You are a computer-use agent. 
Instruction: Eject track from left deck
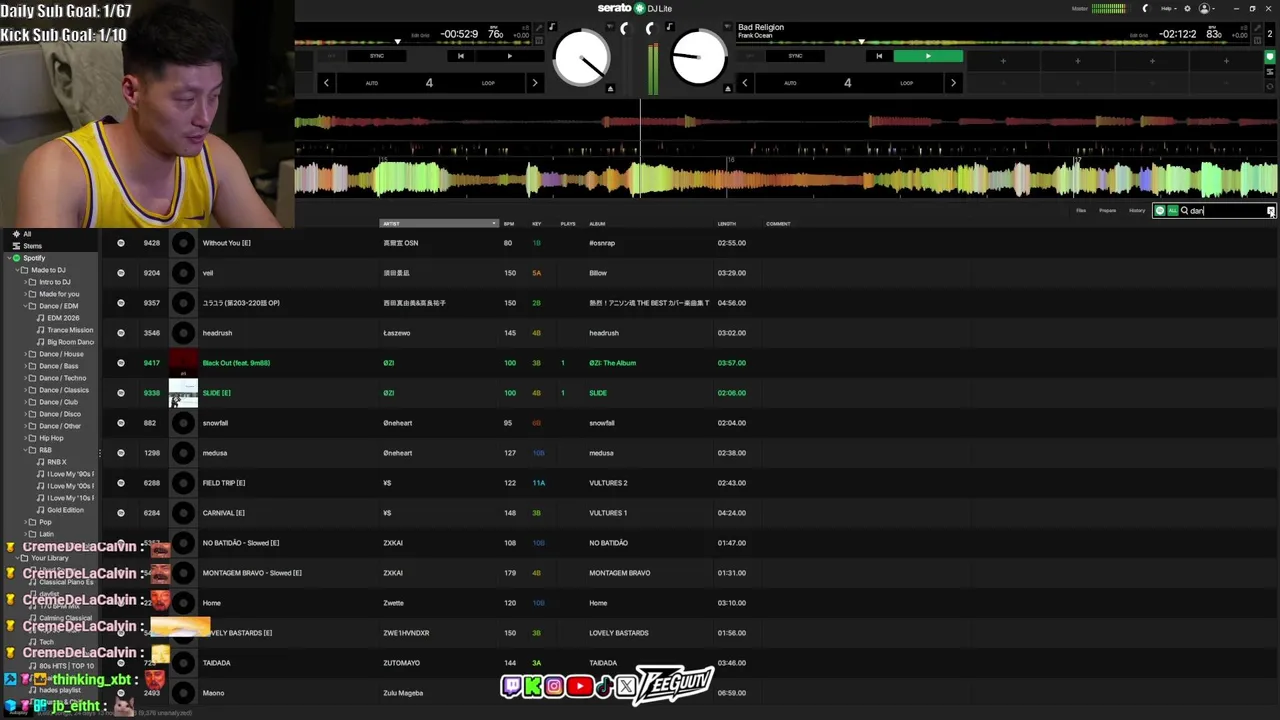click(610, 89)
